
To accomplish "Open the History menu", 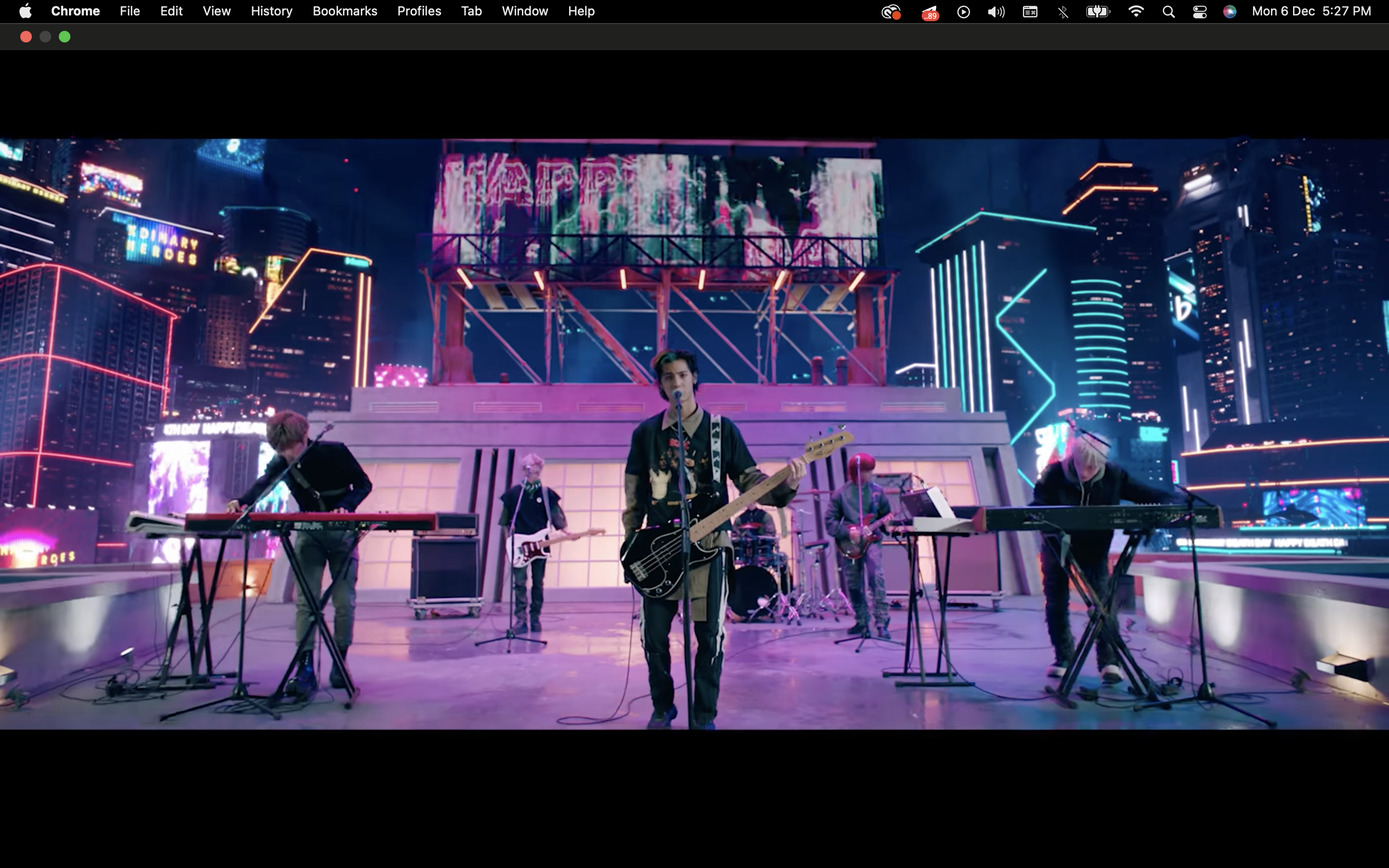I will tap(271, 11).
